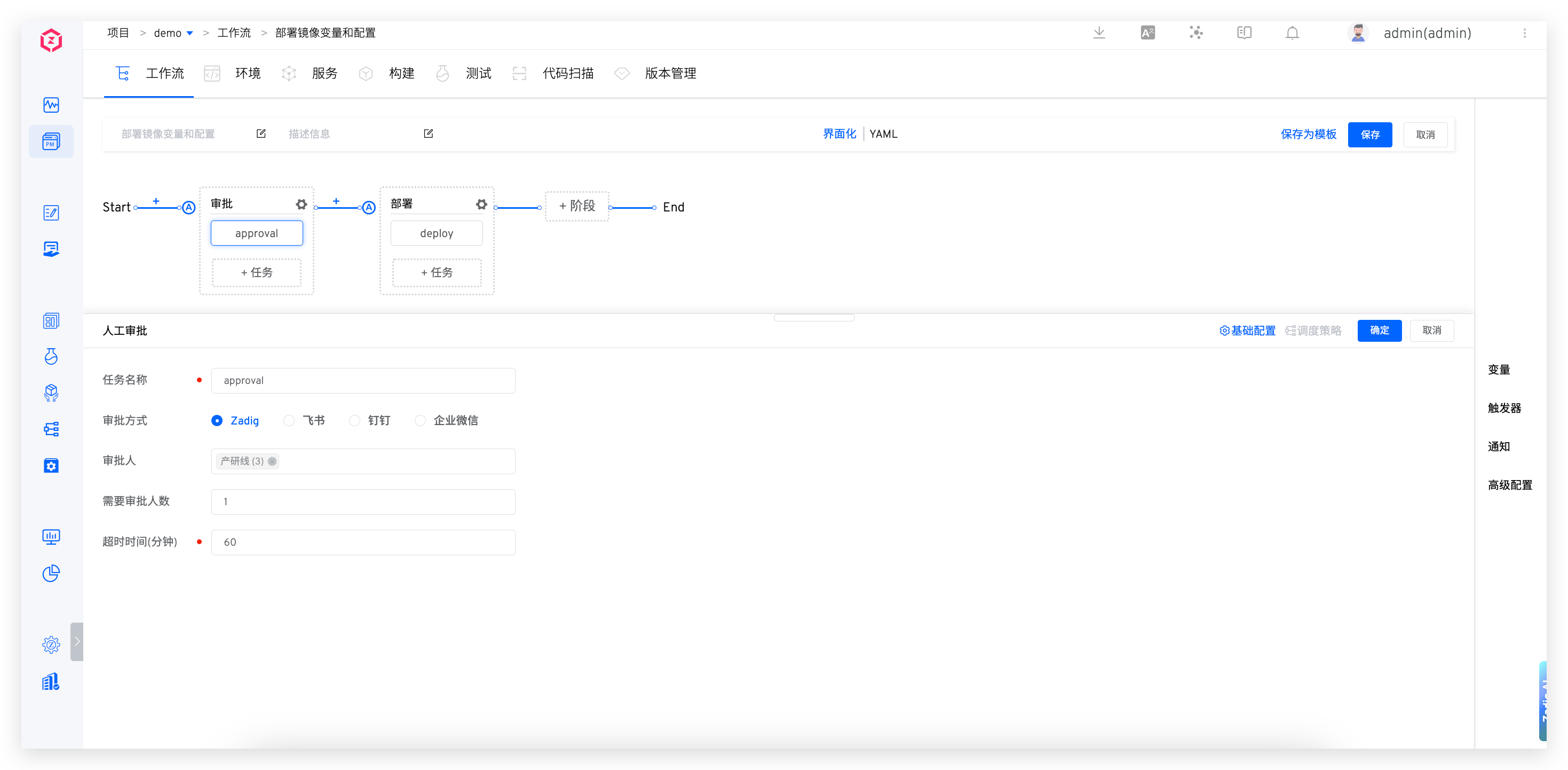Click the 超时时间 timeout input field
This screenshot has width=1568, height=770.
pyautogui.click(x=363, y=541)
